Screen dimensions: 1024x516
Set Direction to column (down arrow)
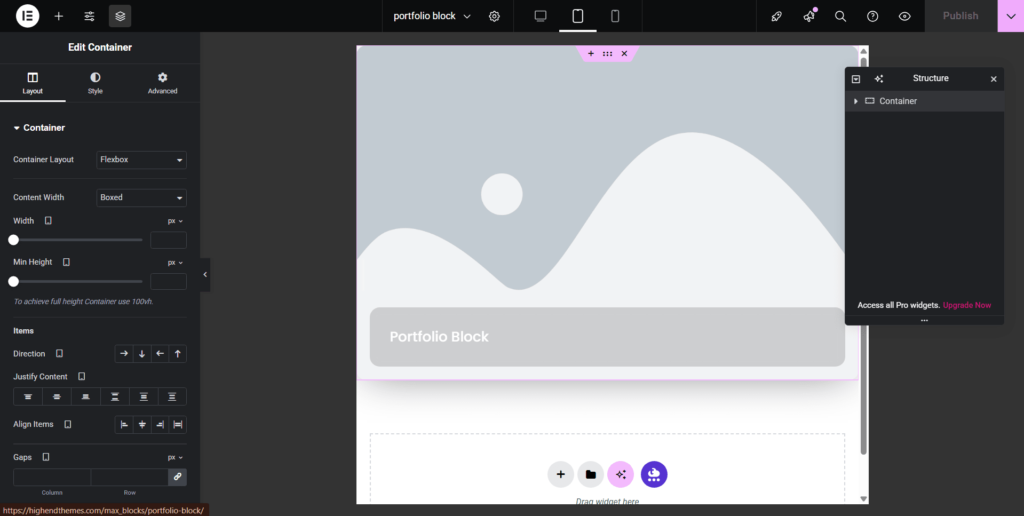click(142, 354)
